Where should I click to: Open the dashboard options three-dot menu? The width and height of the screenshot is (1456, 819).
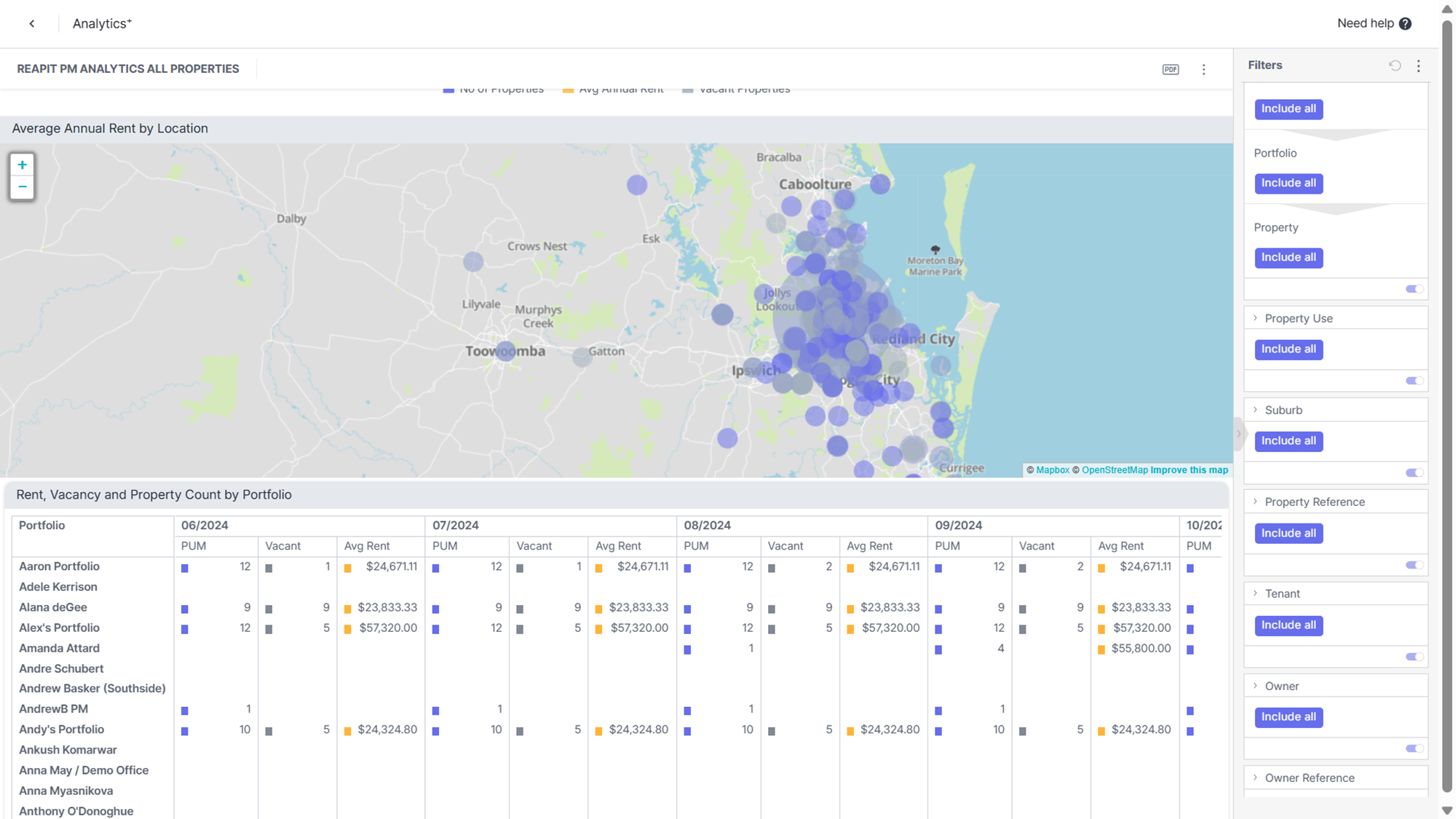1203,69
